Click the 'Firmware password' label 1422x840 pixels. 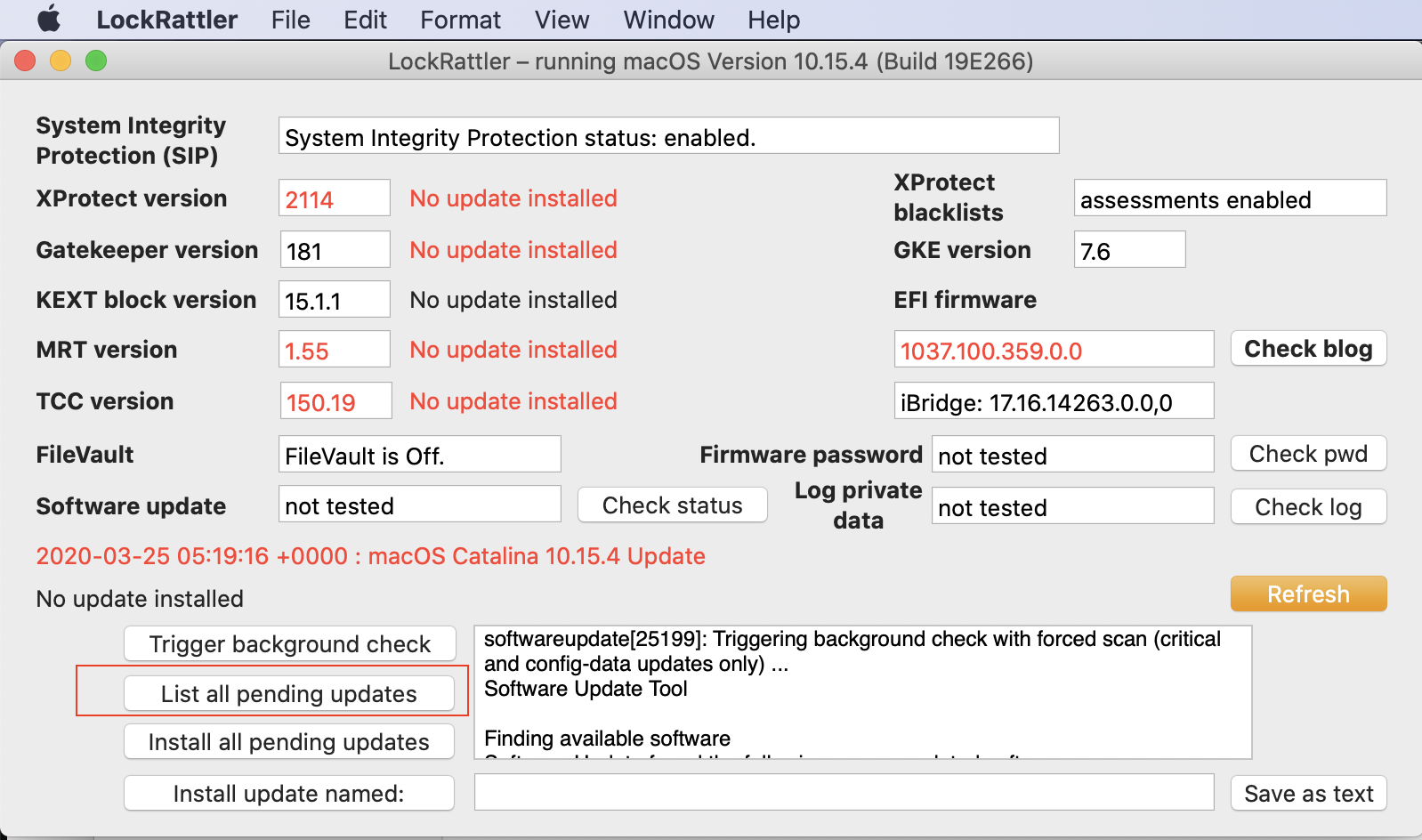coord(812,455)
